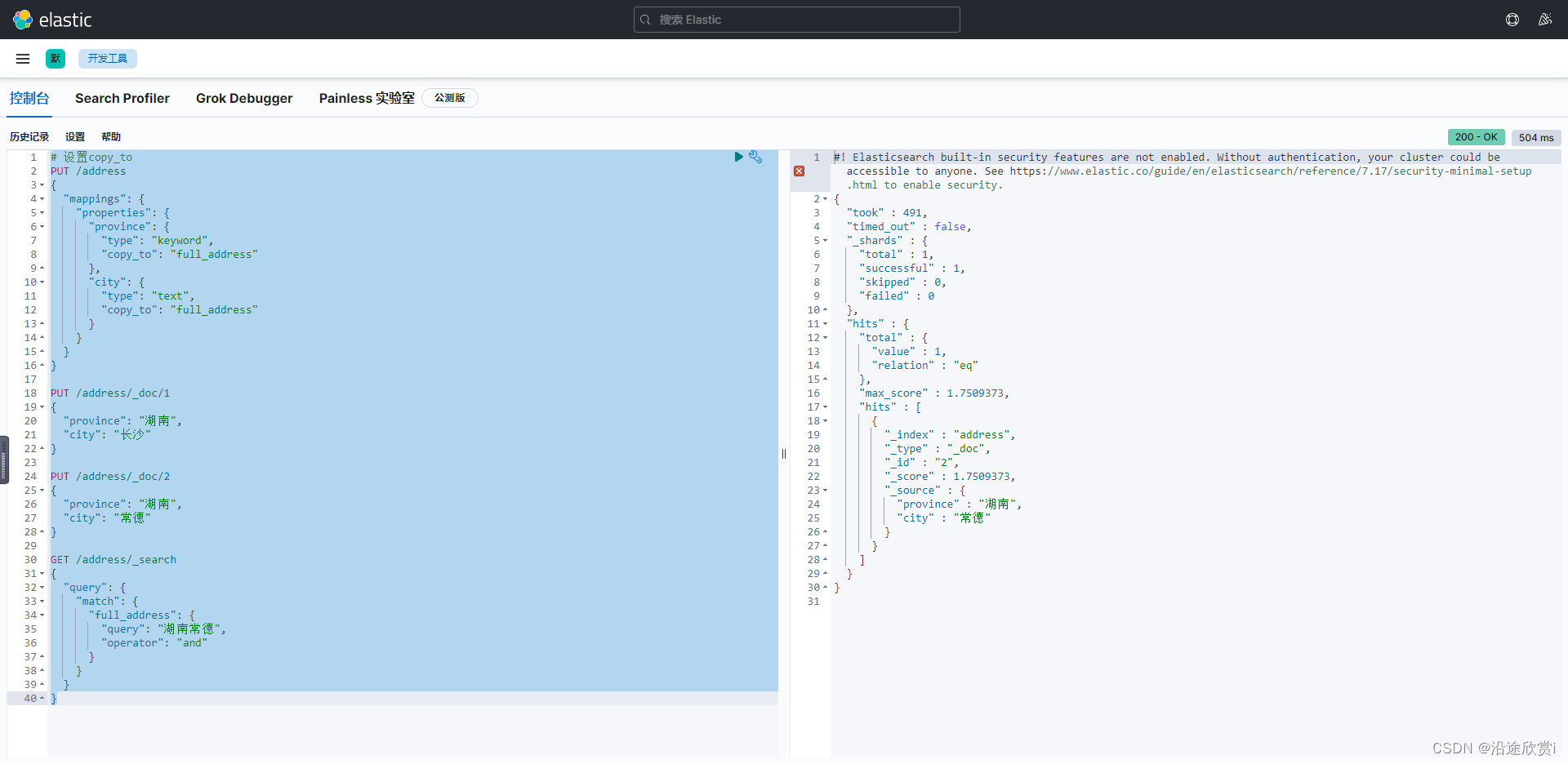Collapse the query fold at line 32
This screenshot has height=764, width=1568.
pos(42,588)
